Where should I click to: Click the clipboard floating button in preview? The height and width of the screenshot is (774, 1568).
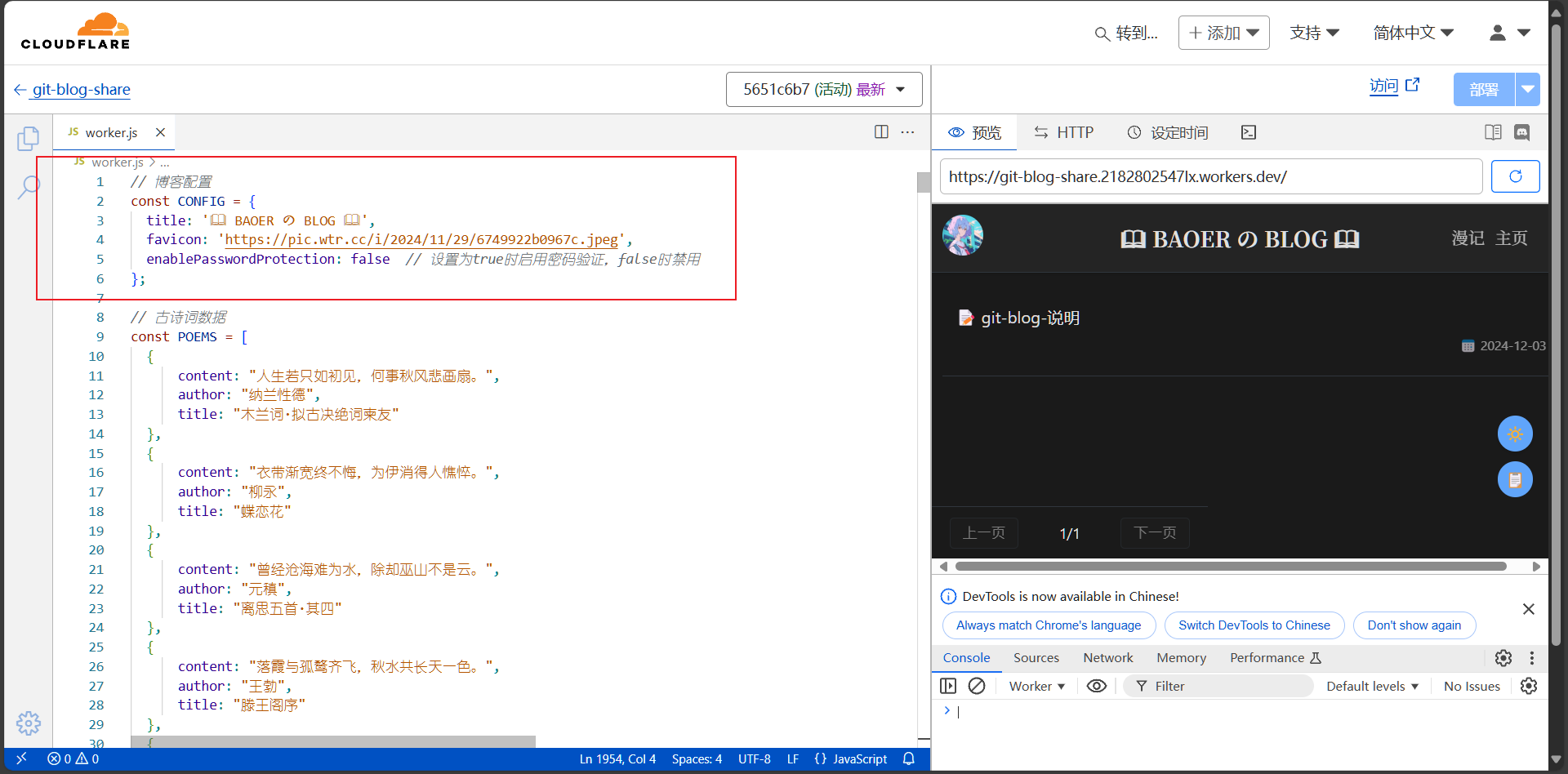1515,479
